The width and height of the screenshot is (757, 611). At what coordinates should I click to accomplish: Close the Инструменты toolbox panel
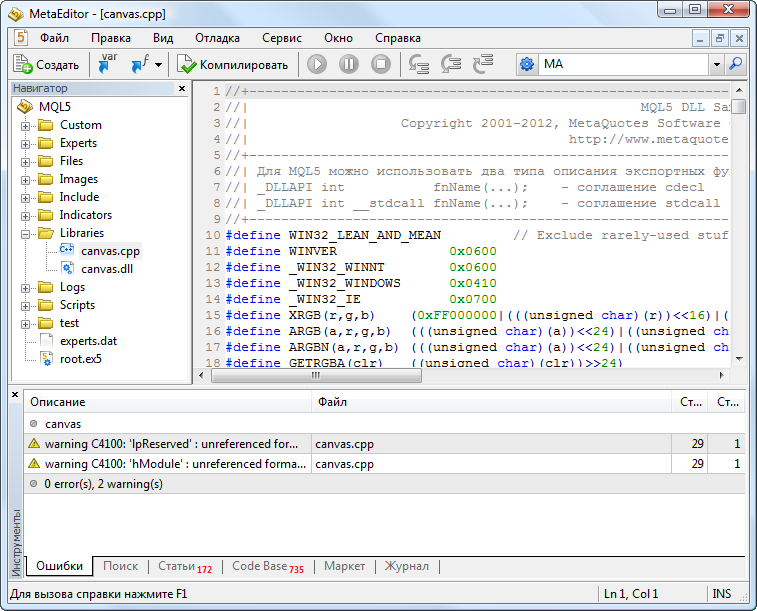(15, 394)
